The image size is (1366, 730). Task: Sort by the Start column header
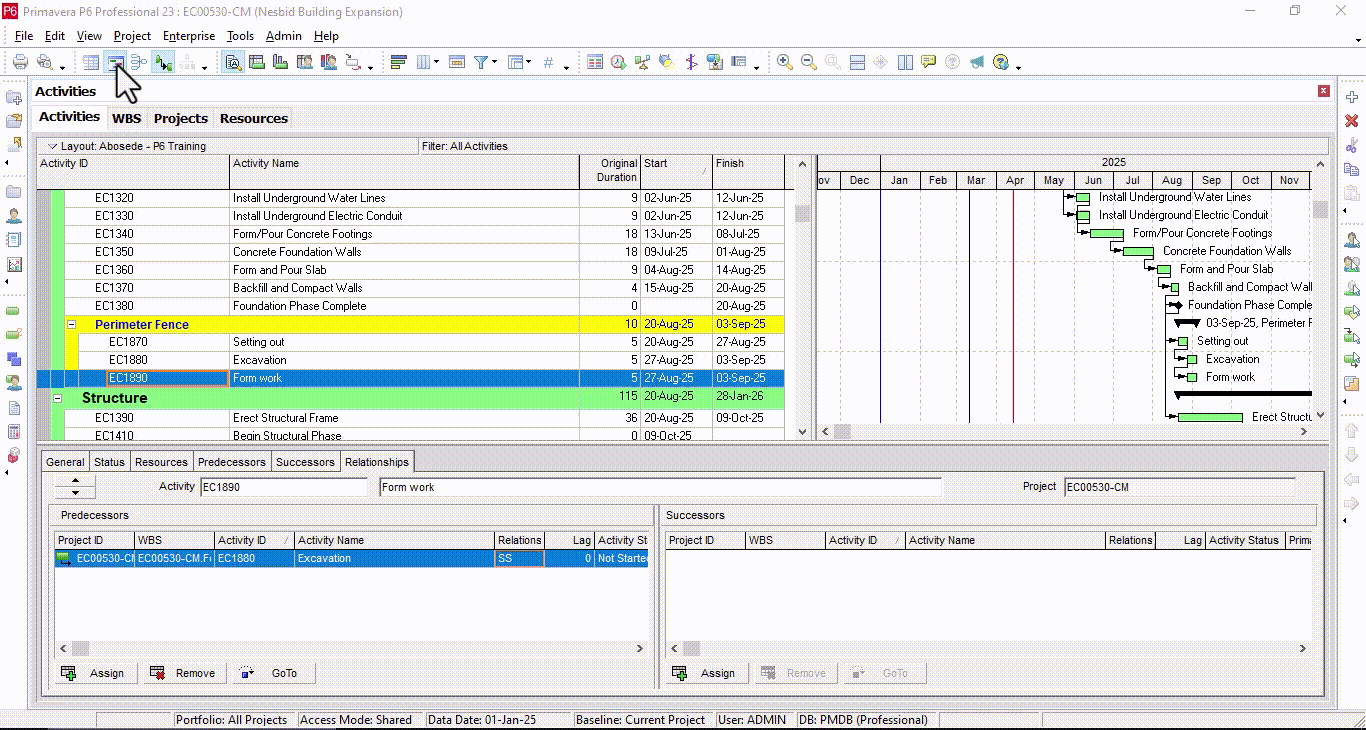click(x=676, y=170)
